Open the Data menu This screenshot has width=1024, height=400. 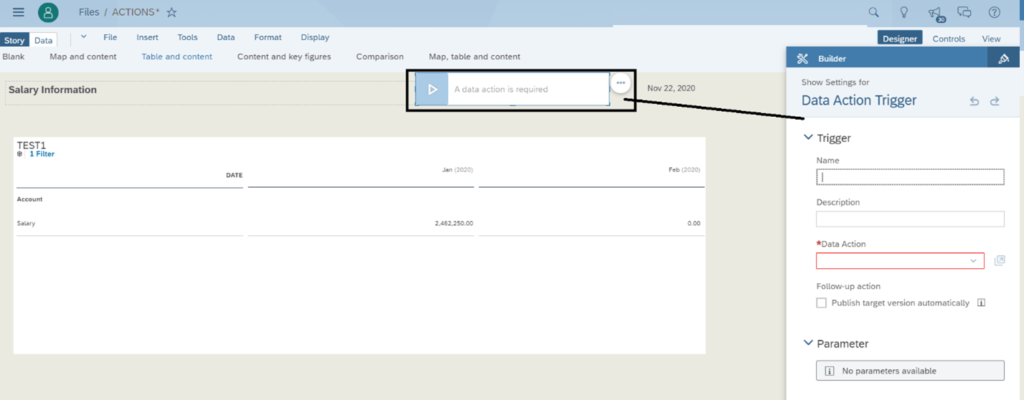(226, 37)
